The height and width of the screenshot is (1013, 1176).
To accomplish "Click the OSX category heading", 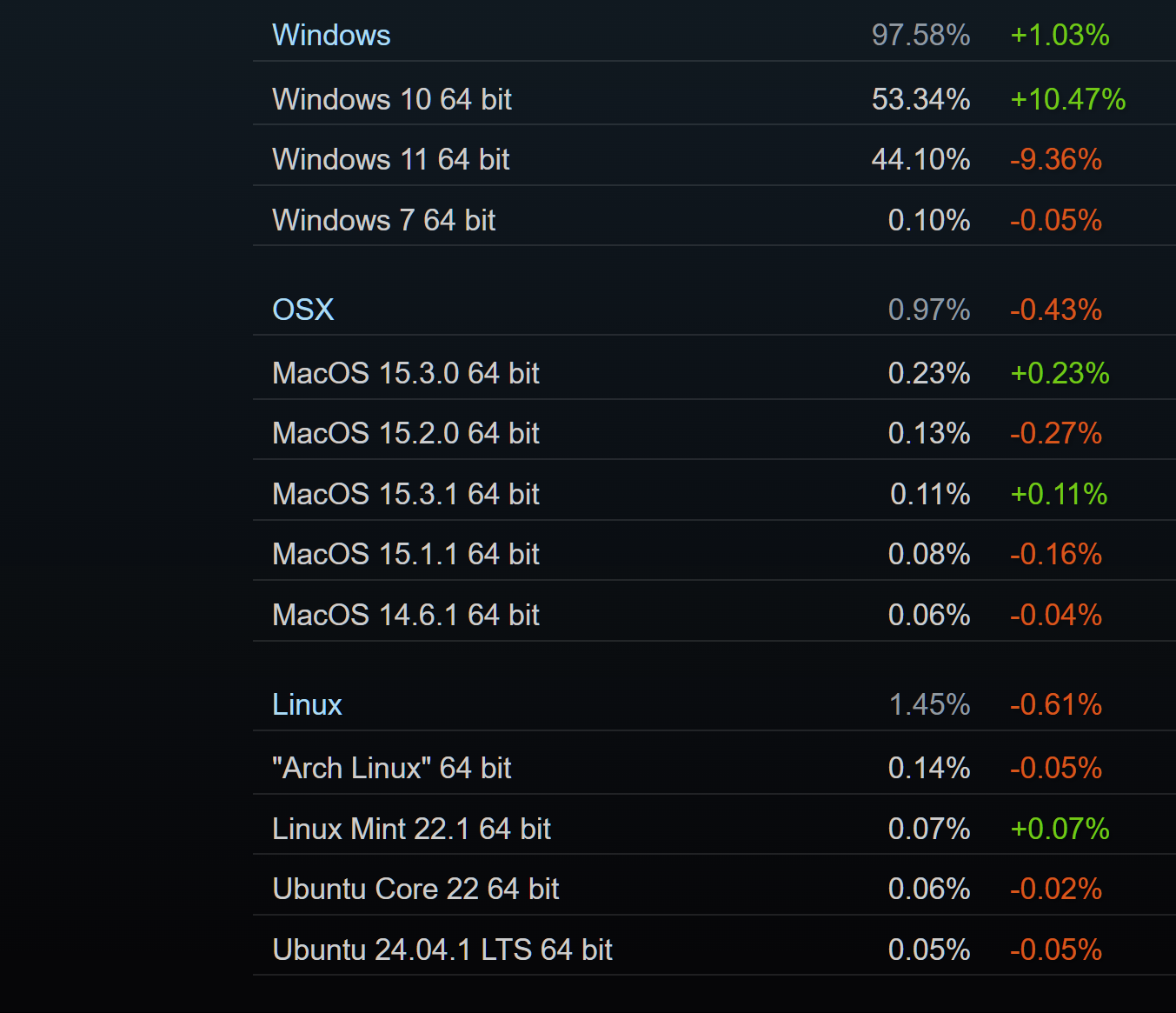I will pos(302,310).
